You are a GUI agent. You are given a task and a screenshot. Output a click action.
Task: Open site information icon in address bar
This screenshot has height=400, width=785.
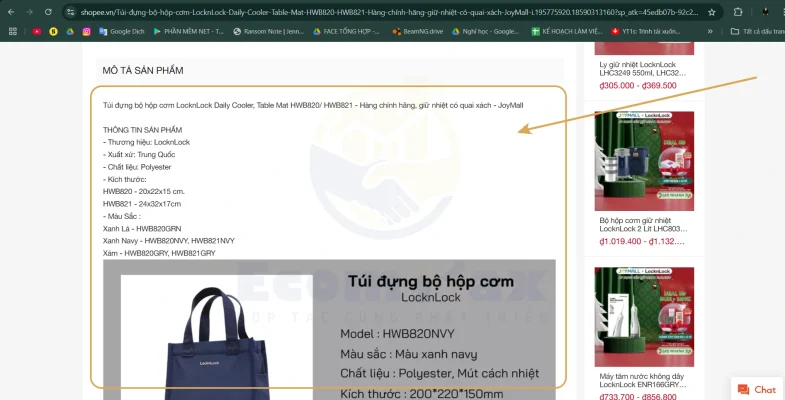71,12
